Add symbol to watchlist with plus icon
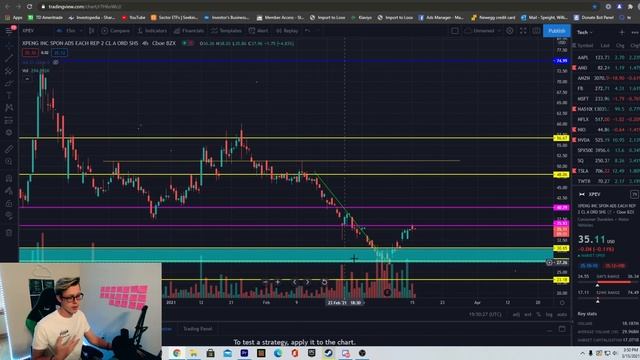 coord(622,32)
